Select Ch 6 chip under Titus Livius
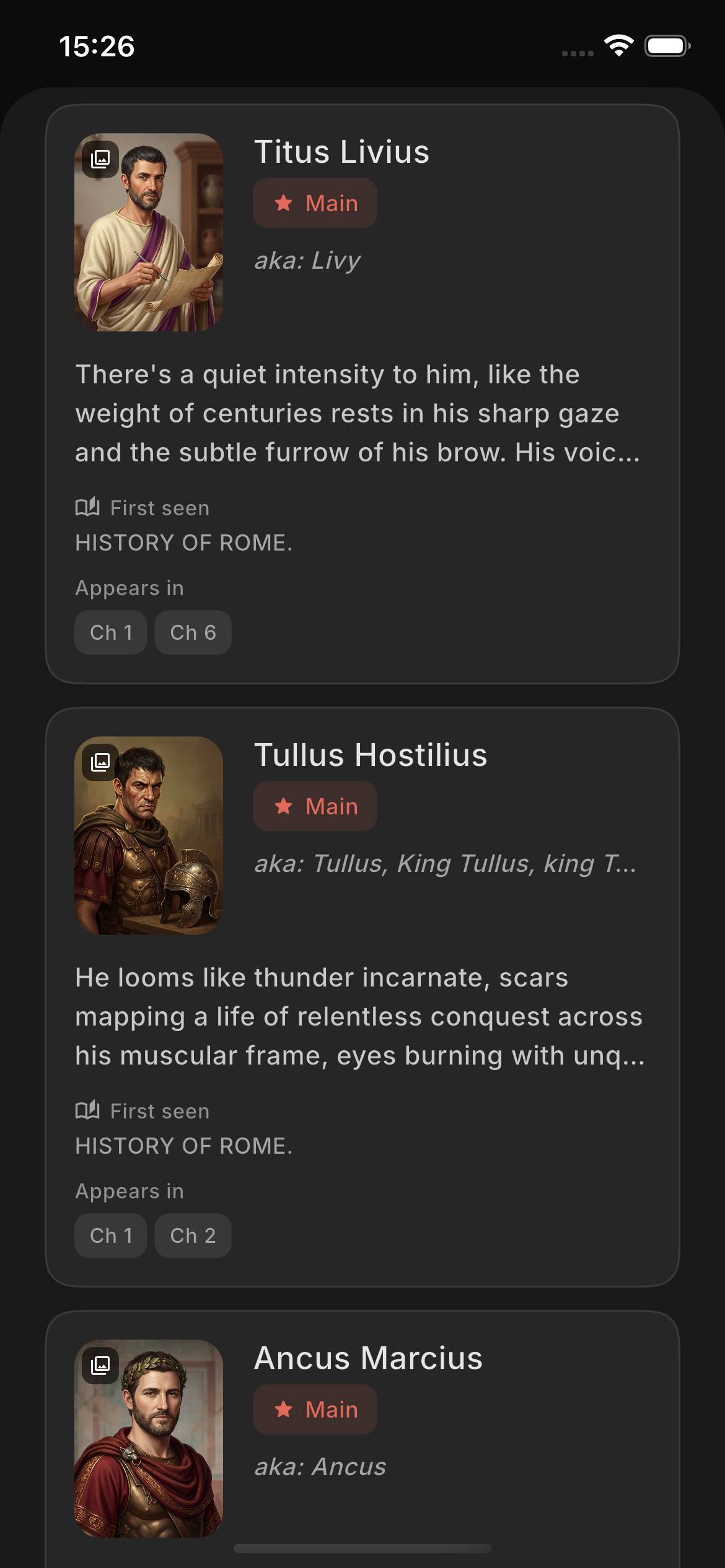Image resolution: width=725 pixels, height=1568 pixels. click(193, 632)
